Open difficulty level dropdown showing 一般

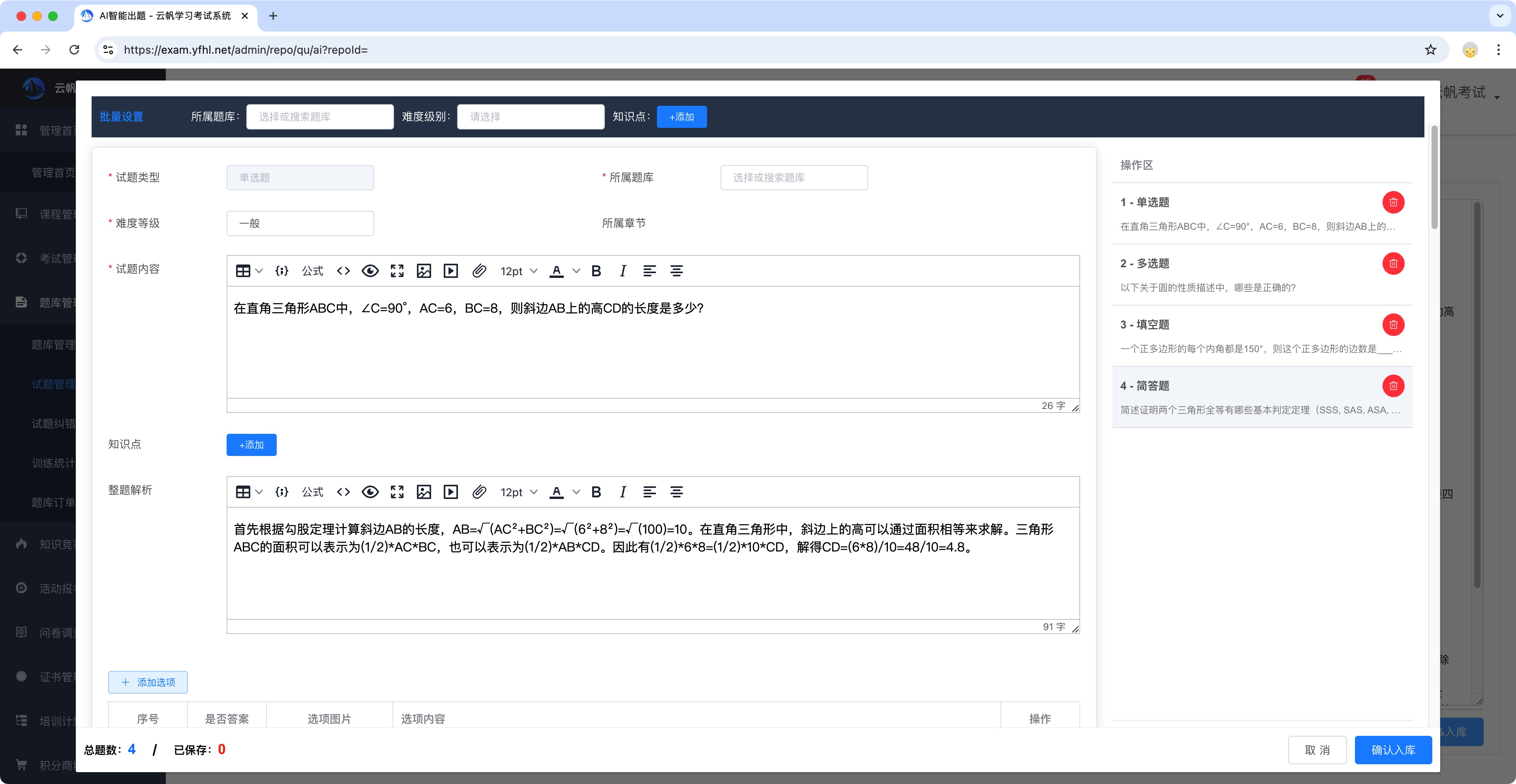click(300, 224)
